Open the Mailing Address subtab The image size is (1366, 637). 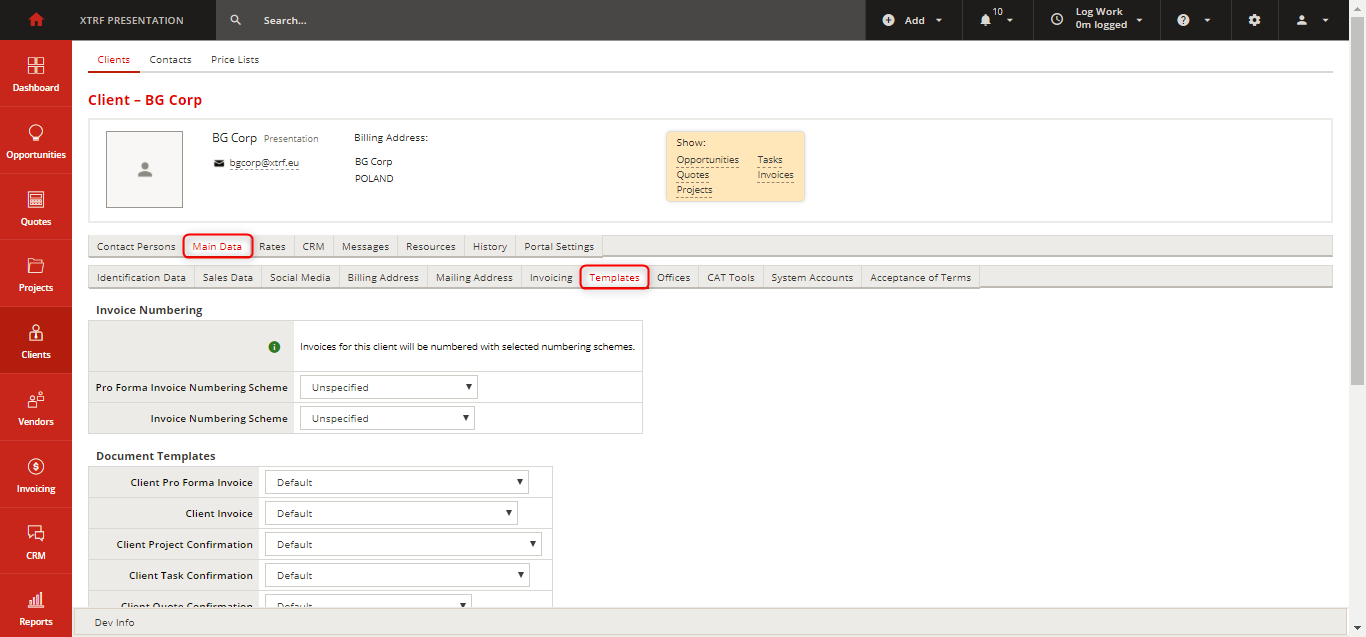474,277
